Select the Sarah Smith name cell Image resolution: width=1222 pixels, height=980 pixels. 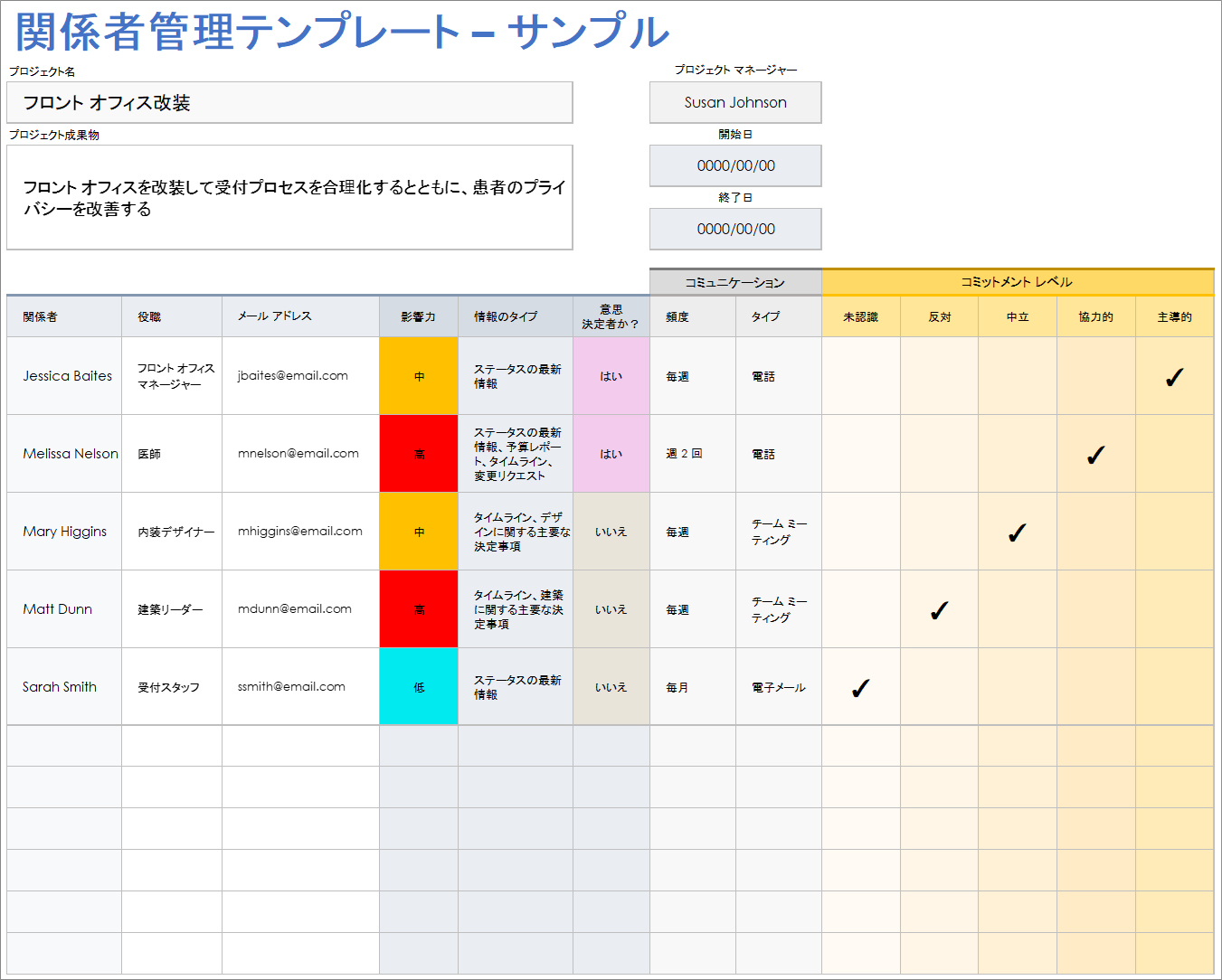(64, 687)
